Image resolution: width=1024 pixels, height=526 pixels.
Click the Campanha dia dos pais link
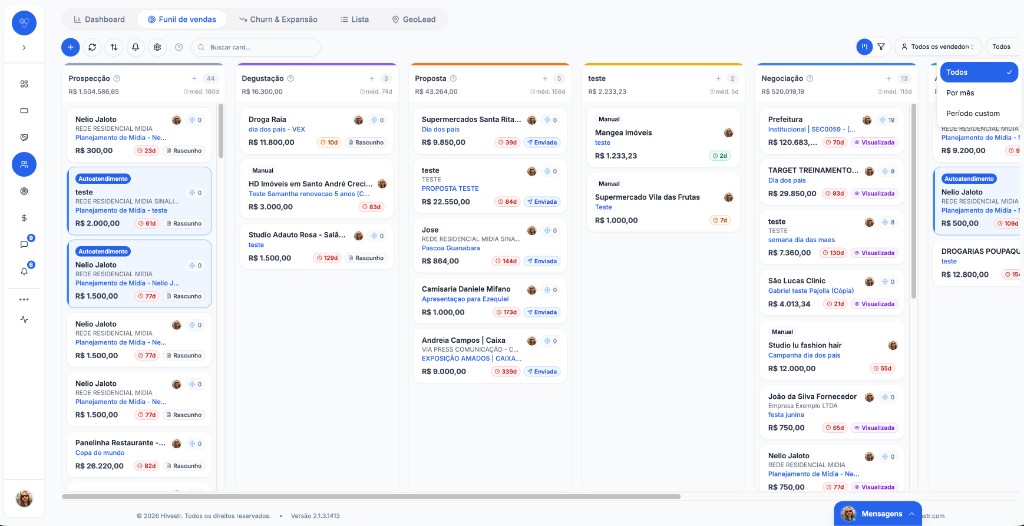click(x=804, y=355)
